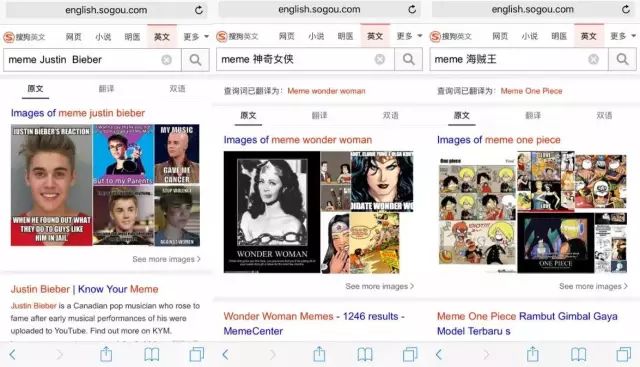Viewport: 640px width, 367px height.
Task: Open Images of meme justin bieber link
Action: (78, 113)
